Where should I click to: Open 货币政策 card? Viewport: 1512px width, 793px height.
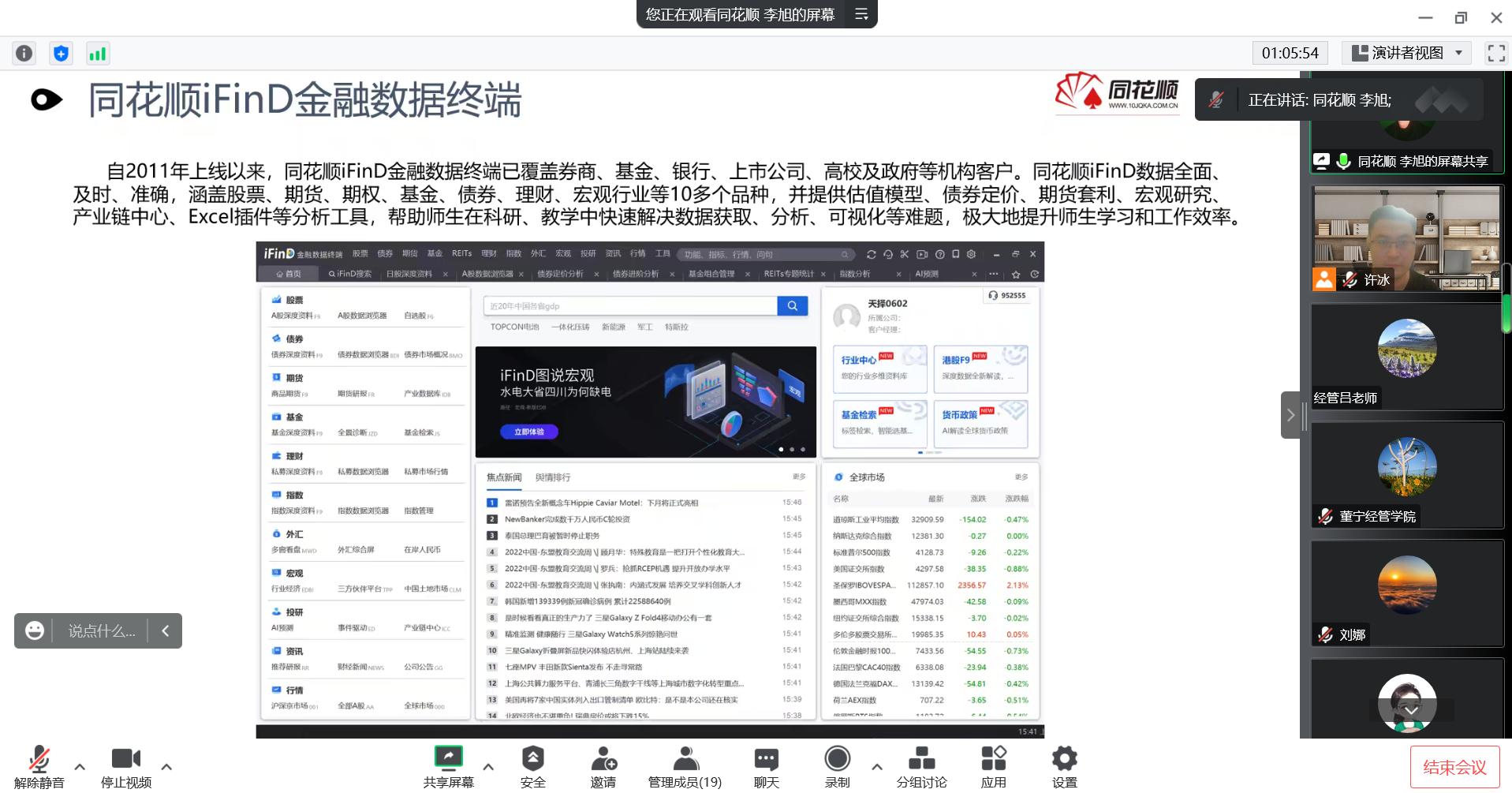(x=980, y=424)
